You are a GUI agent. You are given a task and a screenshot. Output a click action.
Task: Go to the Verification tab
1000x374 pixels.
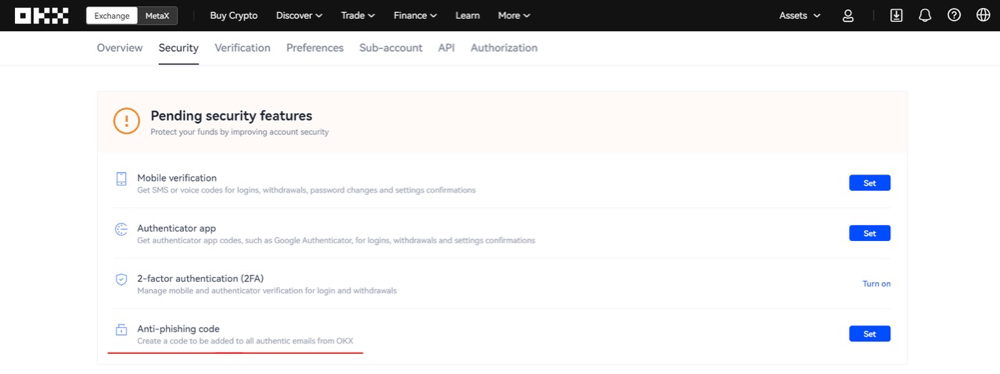pos(242,48)
